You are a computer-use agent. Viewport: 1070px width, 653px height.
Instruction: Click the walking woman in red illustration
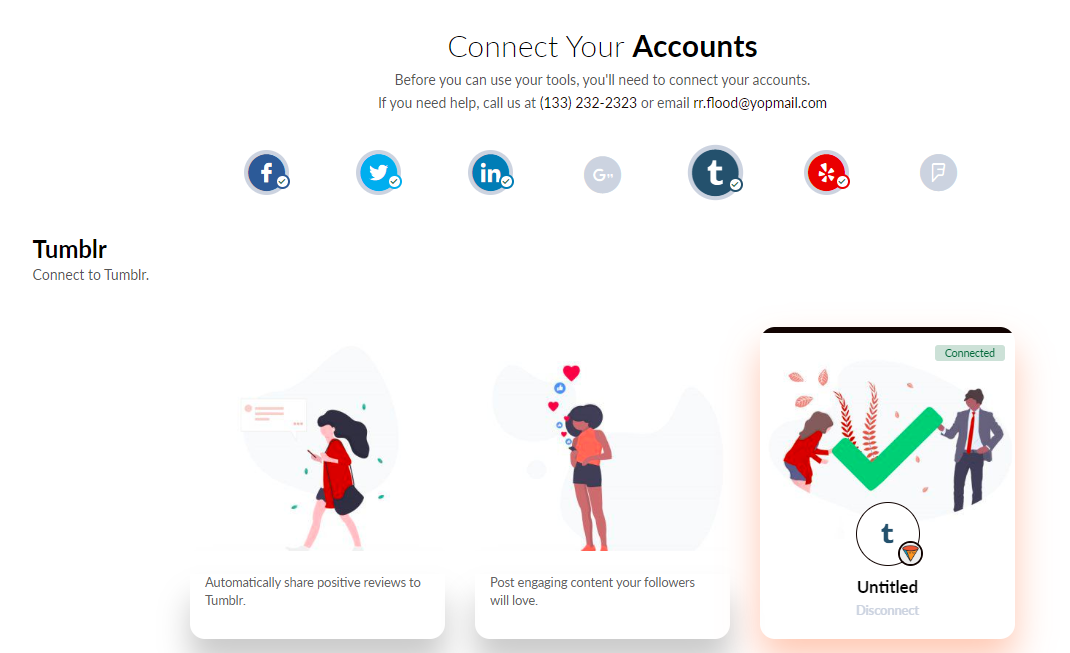(334, 479)
